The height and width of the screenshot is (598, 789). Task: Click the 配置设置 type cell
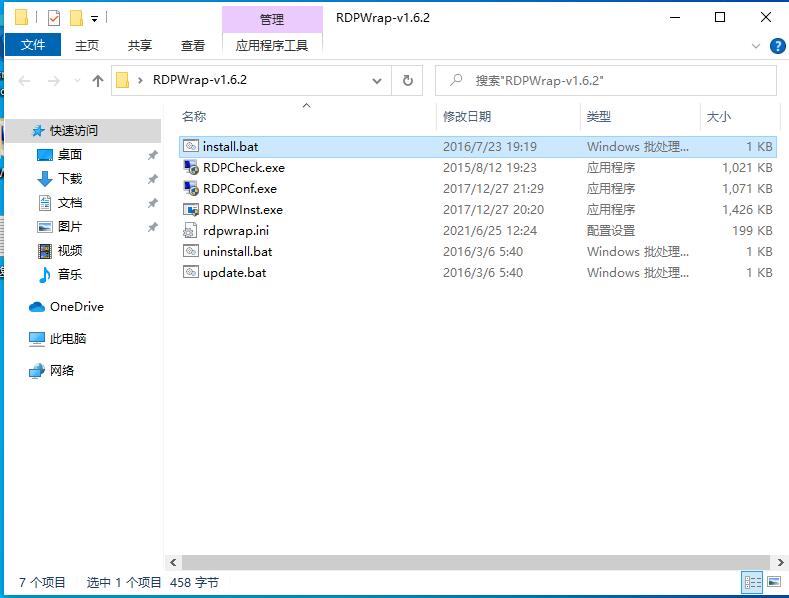point(611,231)
